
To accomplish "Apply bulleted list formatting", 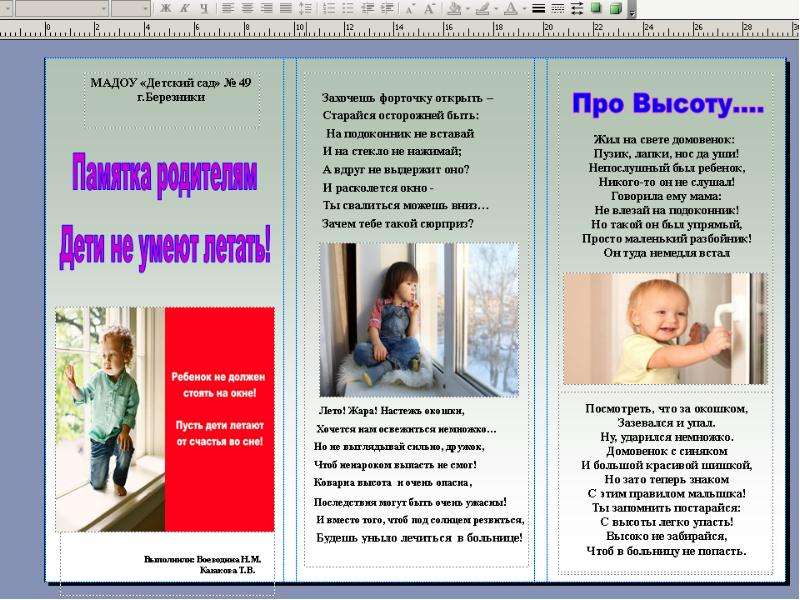I will point(348,9).
